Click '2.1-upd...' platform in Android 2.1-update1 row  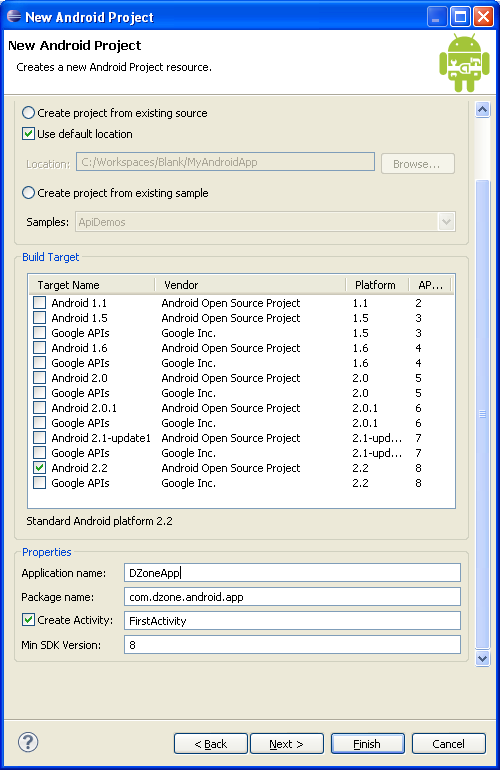click(x=377, y=438)
